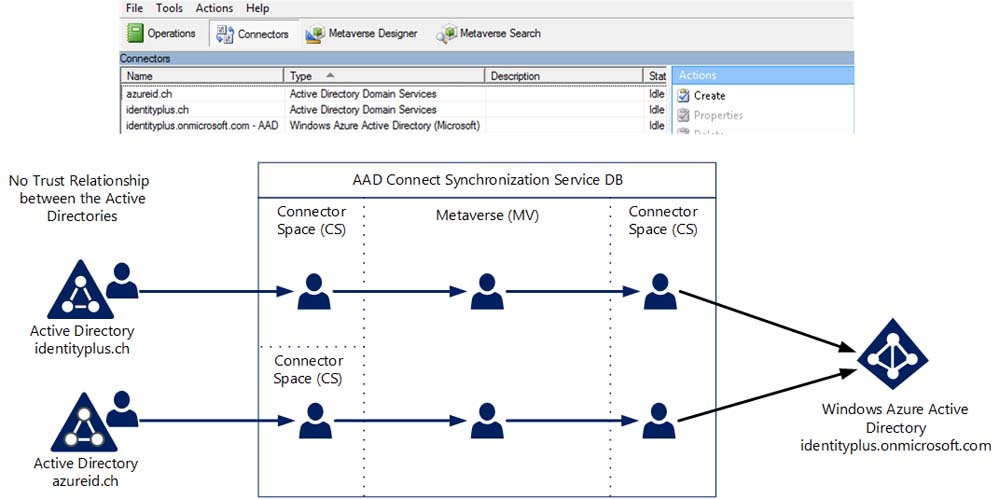Click the Description column header
Viewport: 1000px width, 499px height.
pyautogui.click(x=564, y=76)
